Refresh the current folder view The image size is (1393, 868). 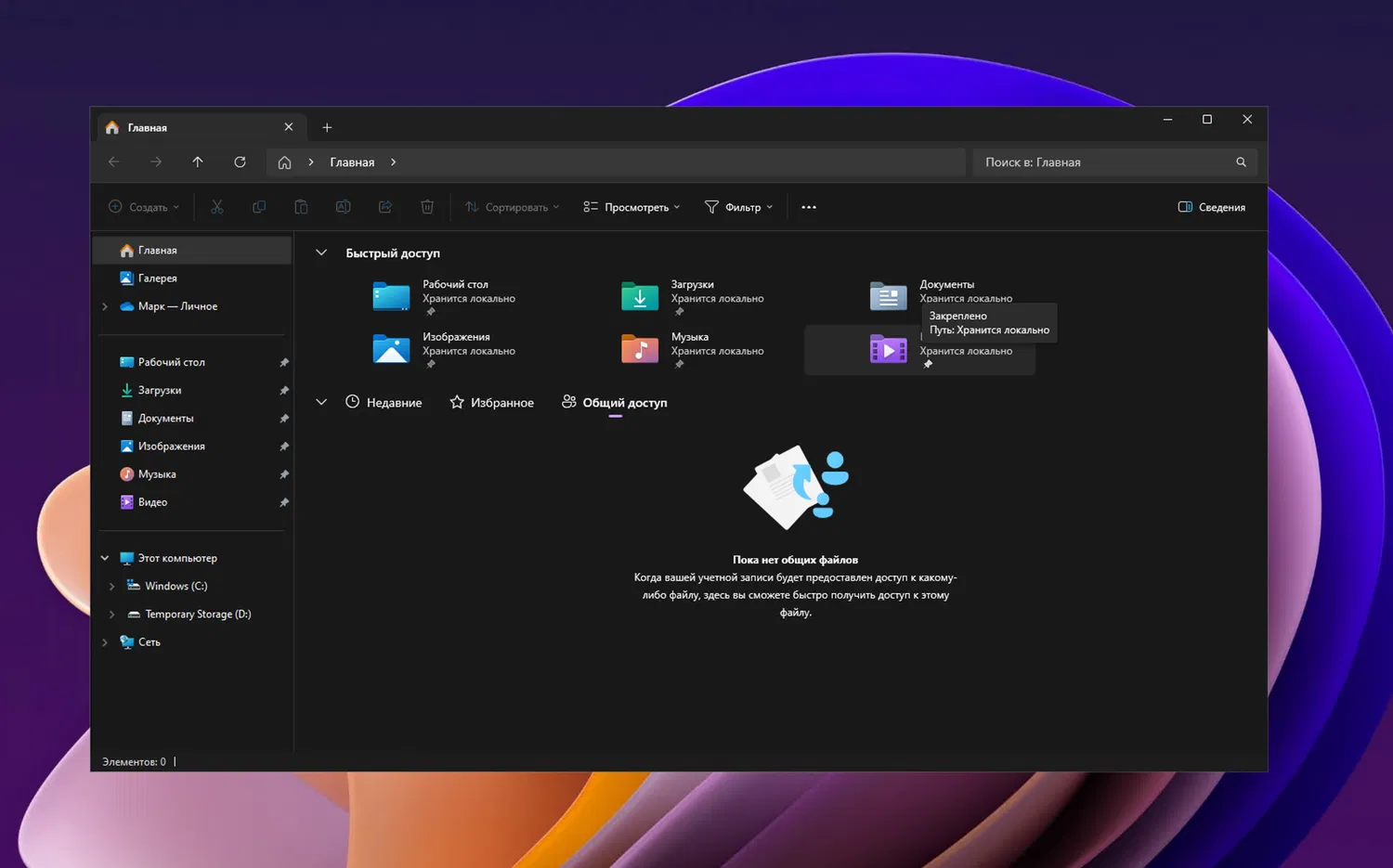(x=240, y=162)
